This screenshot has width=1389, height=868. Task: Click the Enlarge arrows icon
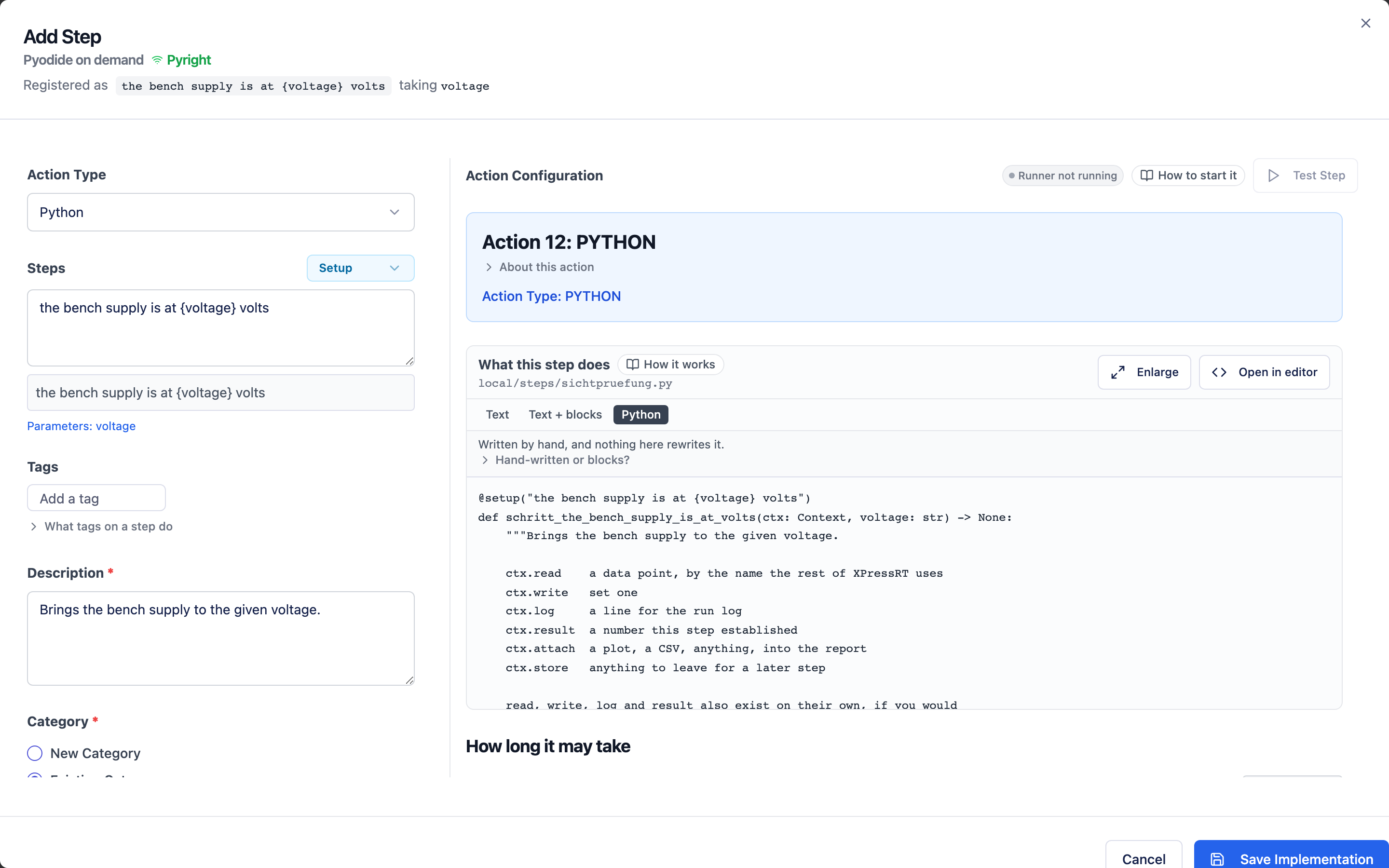[1117, 373]
